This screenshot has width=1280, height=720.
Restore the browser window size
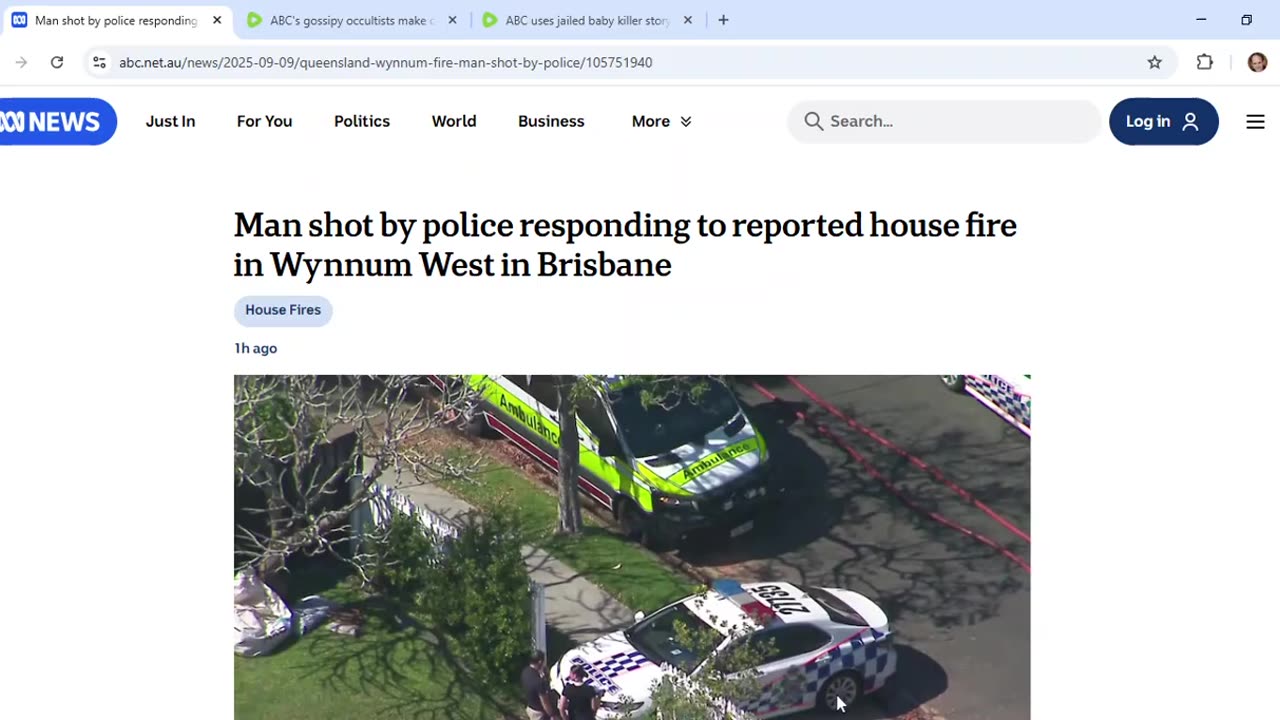pyautogui.click(x=1246, y=20)
